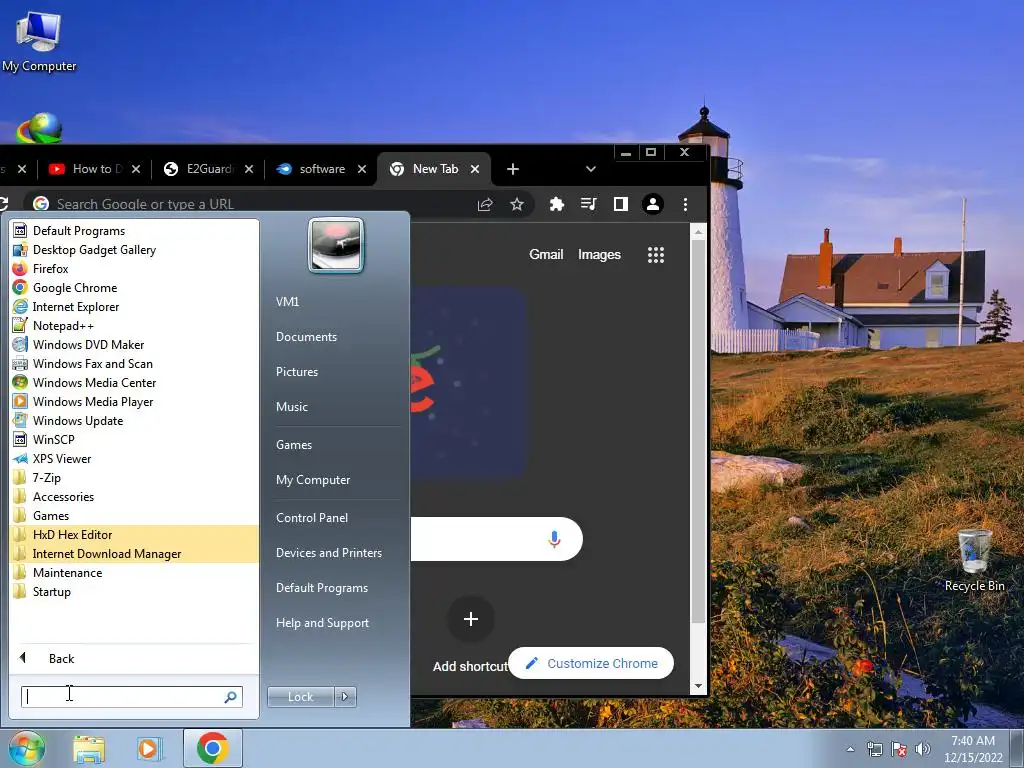The width and height of the screenshot is (1024, 768).
Task: Toggle Chrome side panel
Action: [x=620, y=204]
